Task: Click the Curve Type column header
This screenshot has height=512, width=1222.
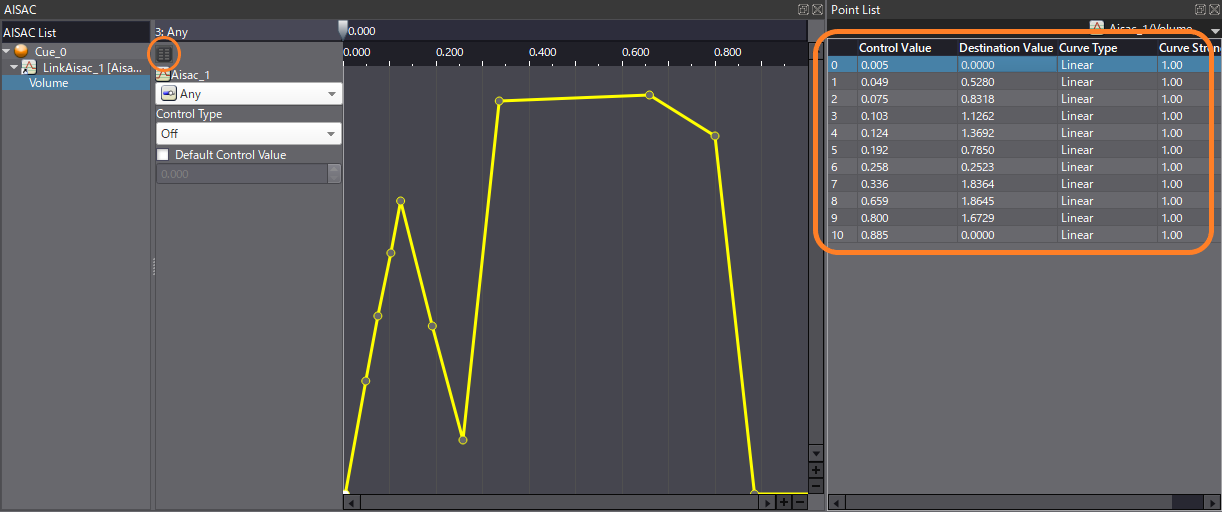Action: click(x=1088, y=48)
